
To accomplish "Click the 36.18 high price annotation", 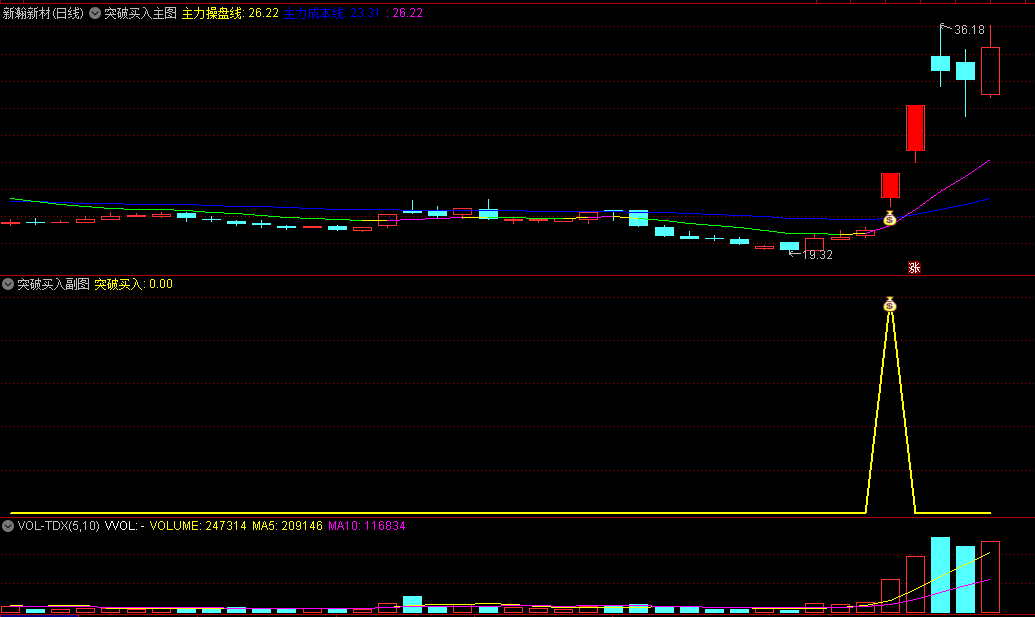I will tap(969, 30).
